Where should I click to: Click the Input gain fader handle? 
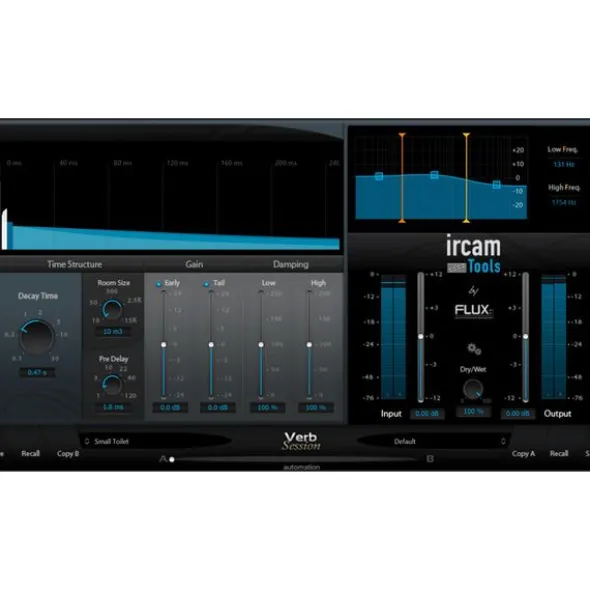(421, 336)
